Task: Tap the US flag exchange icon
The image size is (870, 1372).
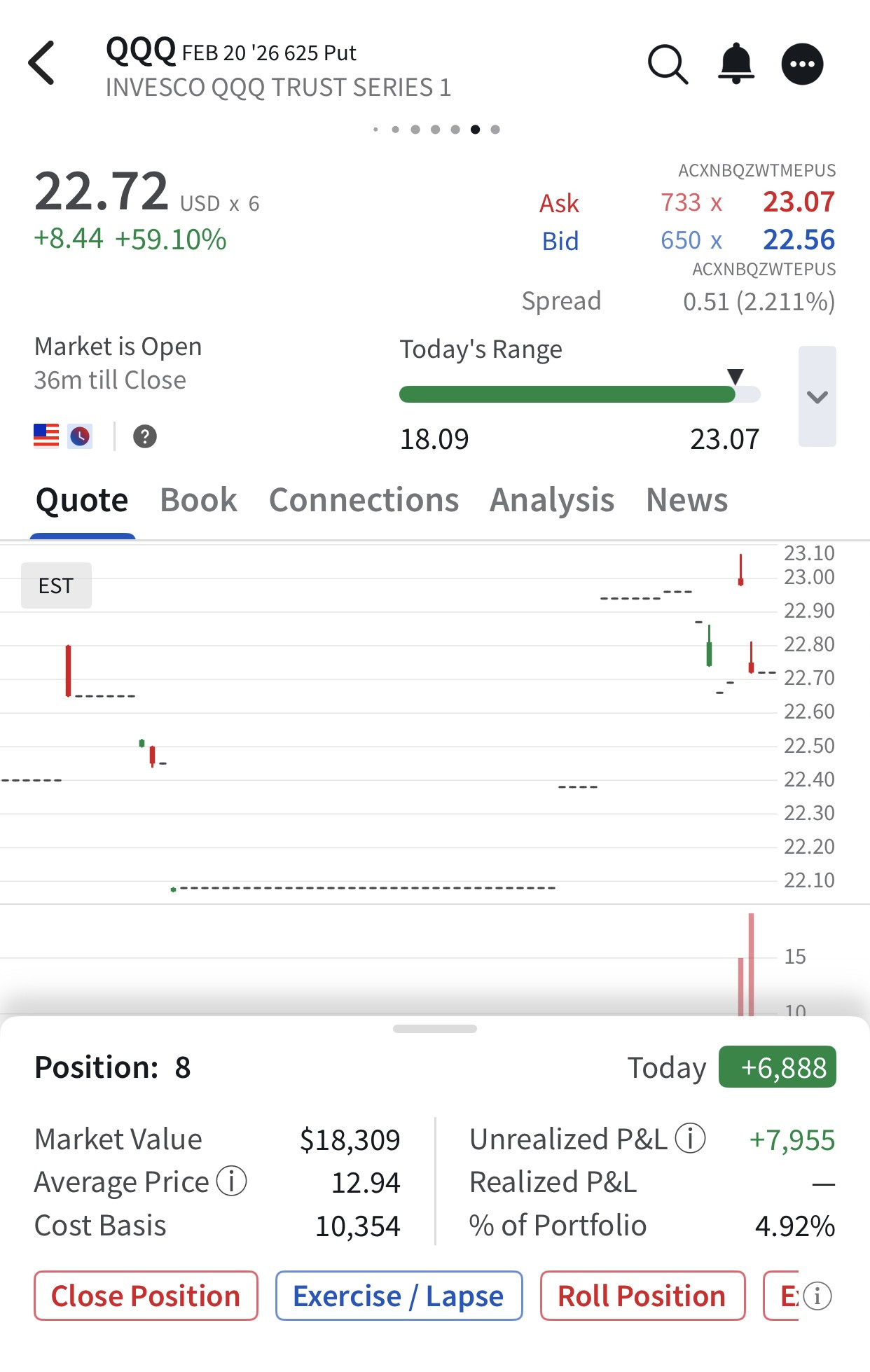Action: (46, 436)
